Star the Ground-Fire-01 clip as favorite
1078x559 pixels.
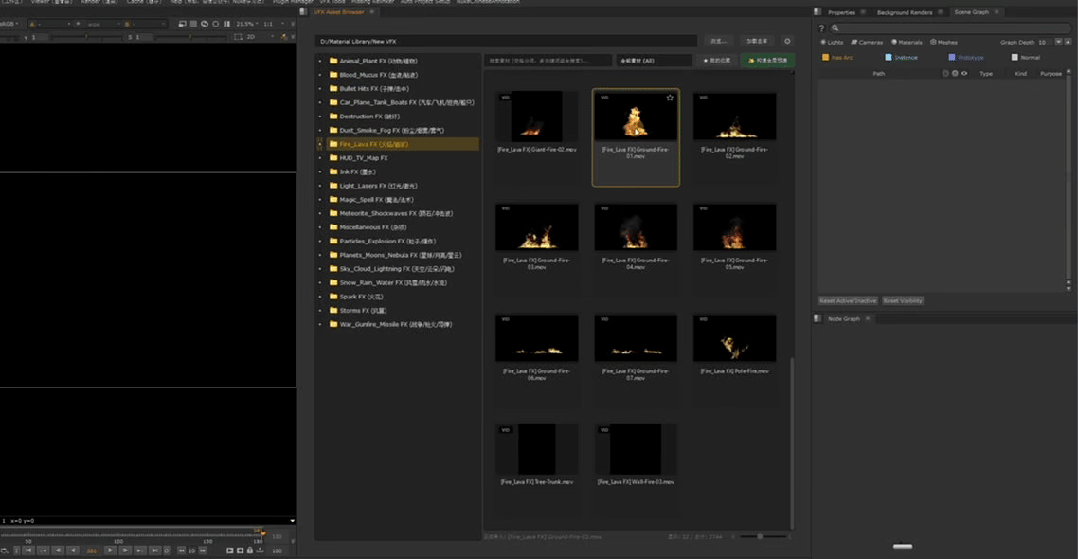(x=670, y=98)
